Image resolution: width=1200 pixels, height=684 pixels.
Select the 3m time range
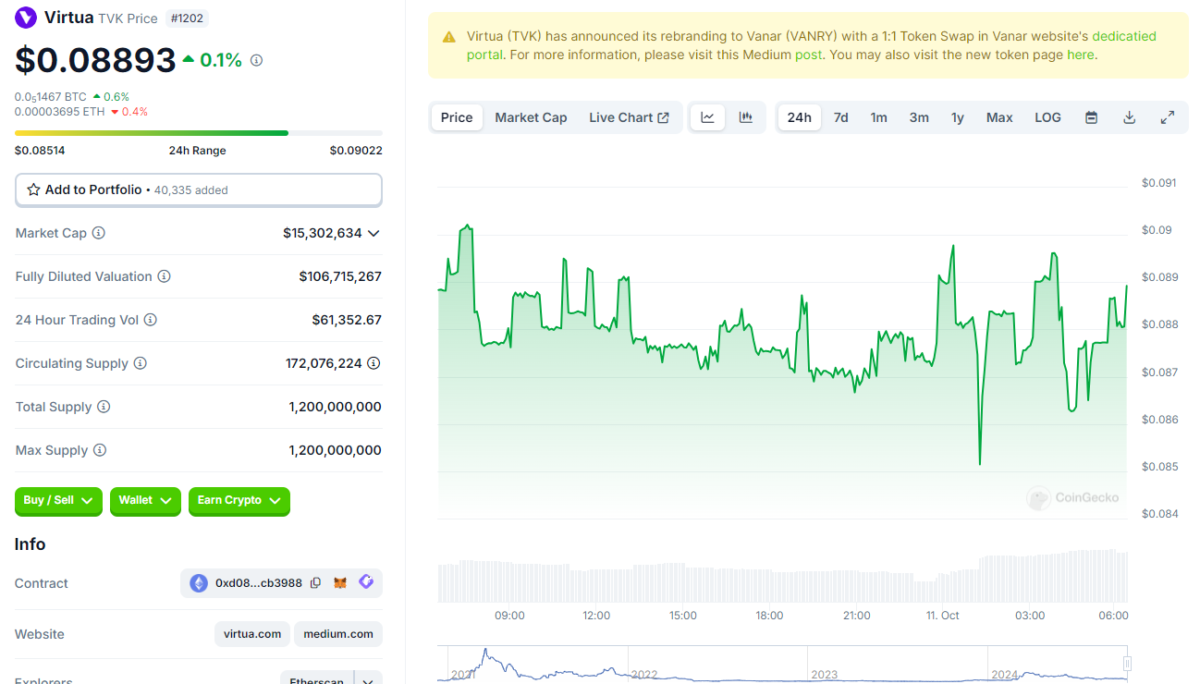[919, 117]
